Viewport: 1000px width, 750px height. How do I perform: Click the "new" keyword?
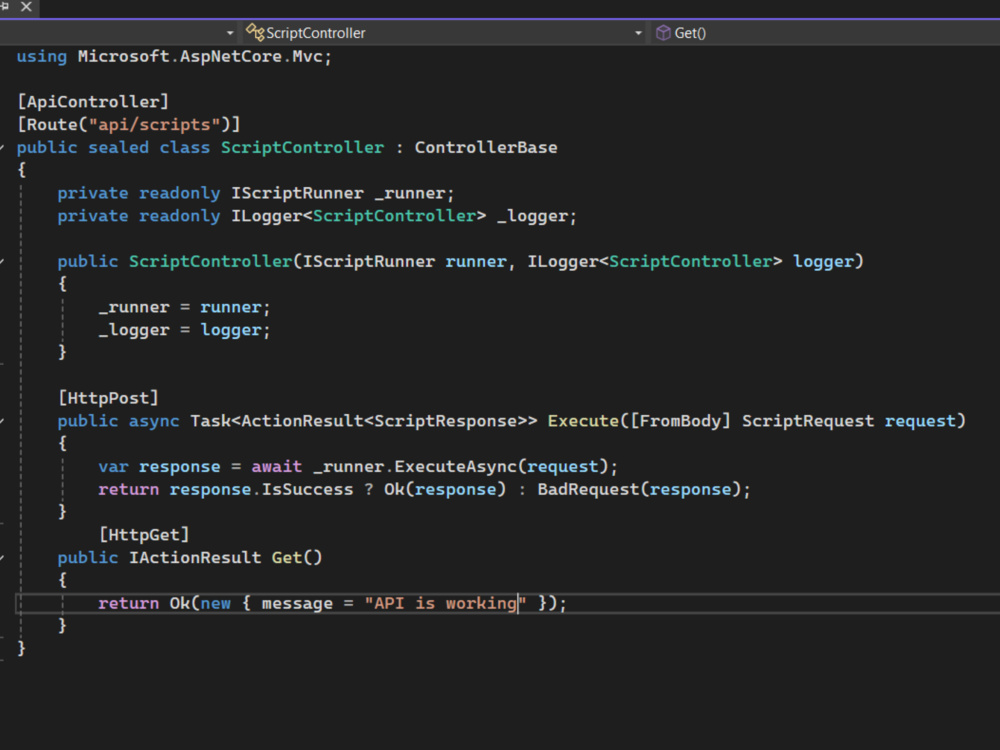(216, 603)
